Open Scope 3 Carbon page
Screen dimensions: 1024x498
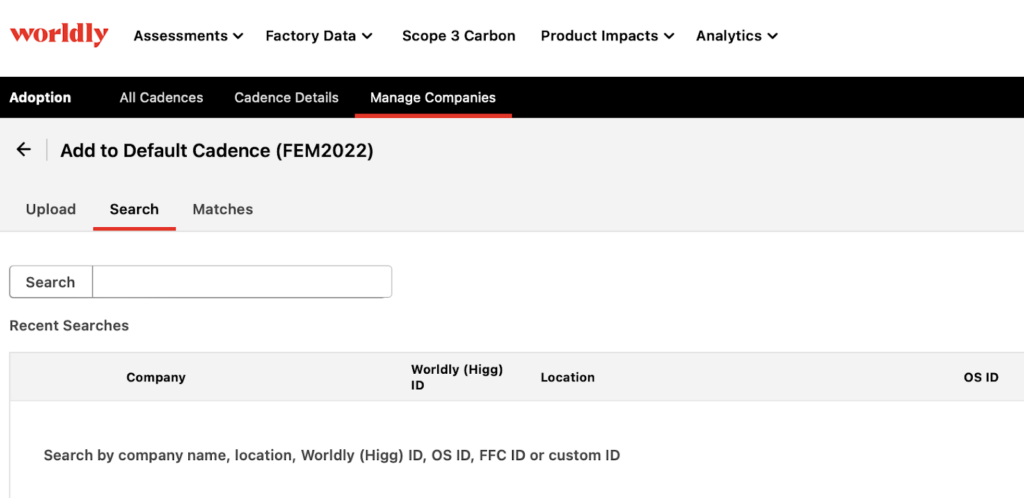458,36
